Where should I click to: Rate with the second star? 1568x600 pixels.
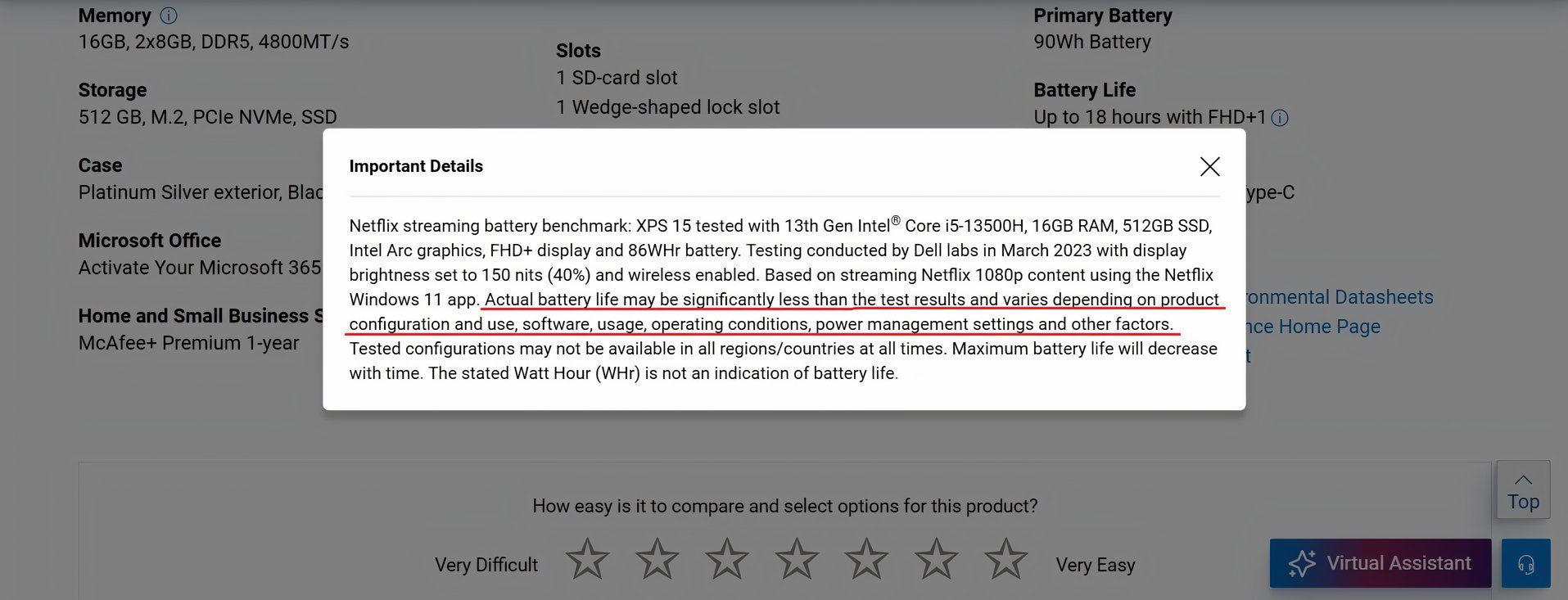click(657, 559)
